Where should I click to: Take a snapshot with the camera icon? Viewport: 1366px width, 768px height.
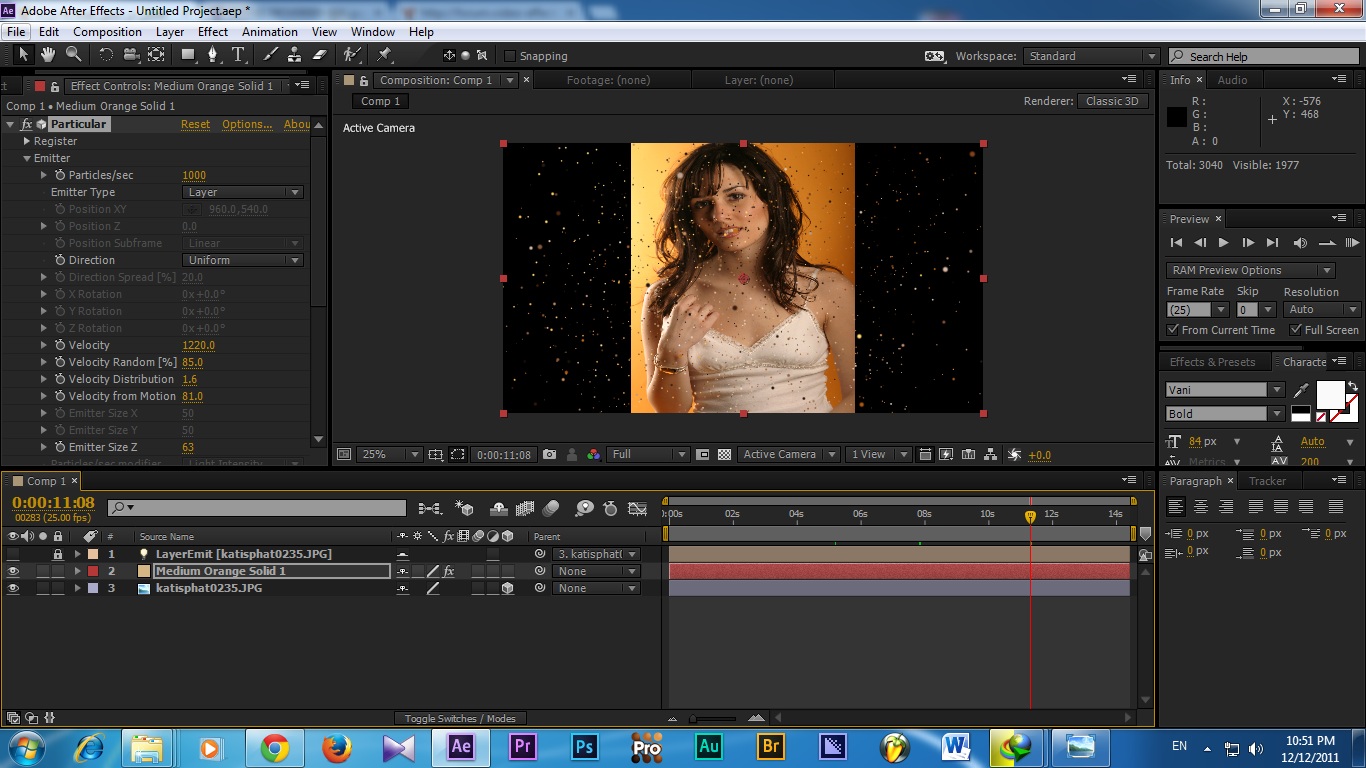point(549,454)
